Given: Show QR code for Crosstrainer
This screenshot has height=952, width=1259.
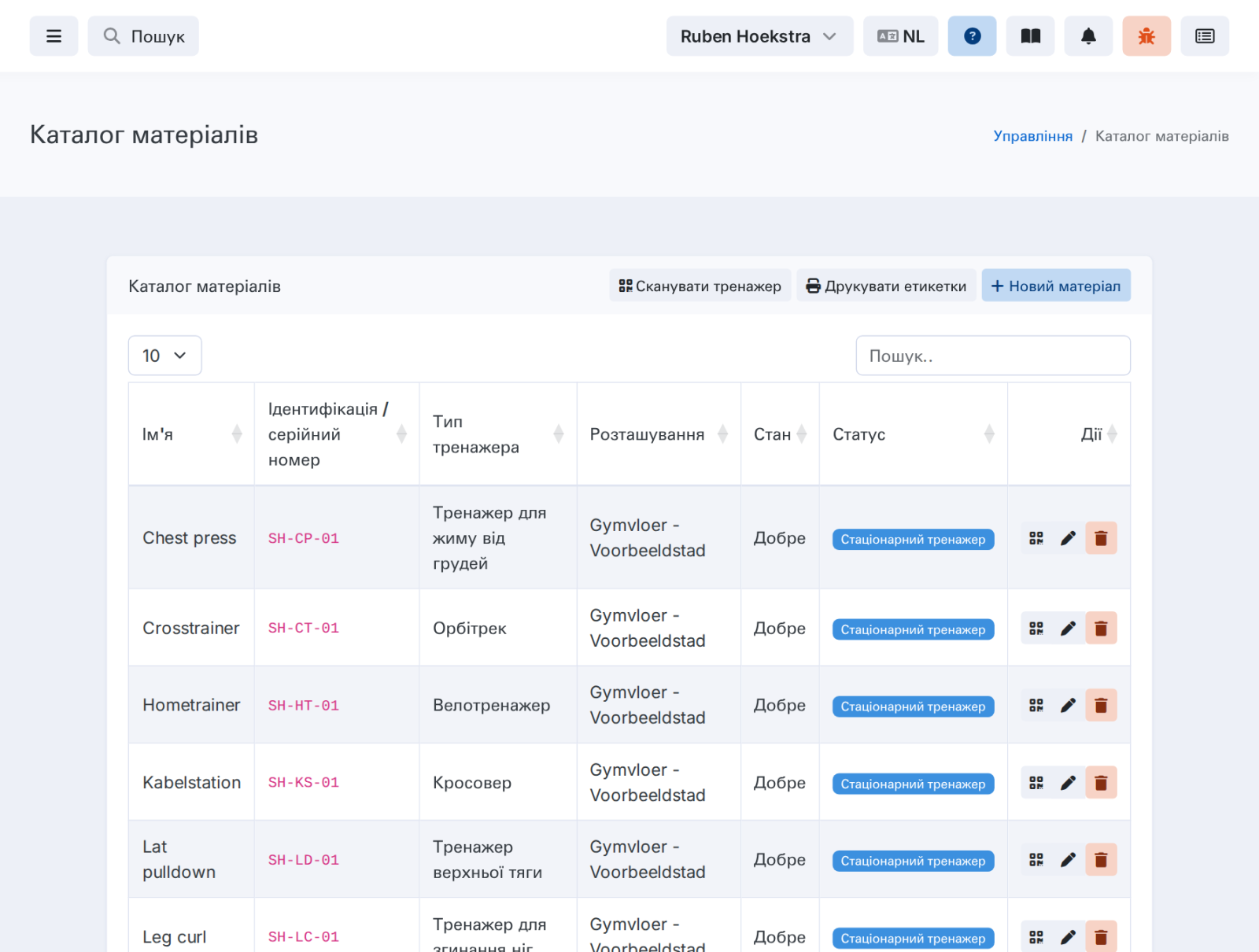Looking at the screenshot, I should tap(1036, 628).
